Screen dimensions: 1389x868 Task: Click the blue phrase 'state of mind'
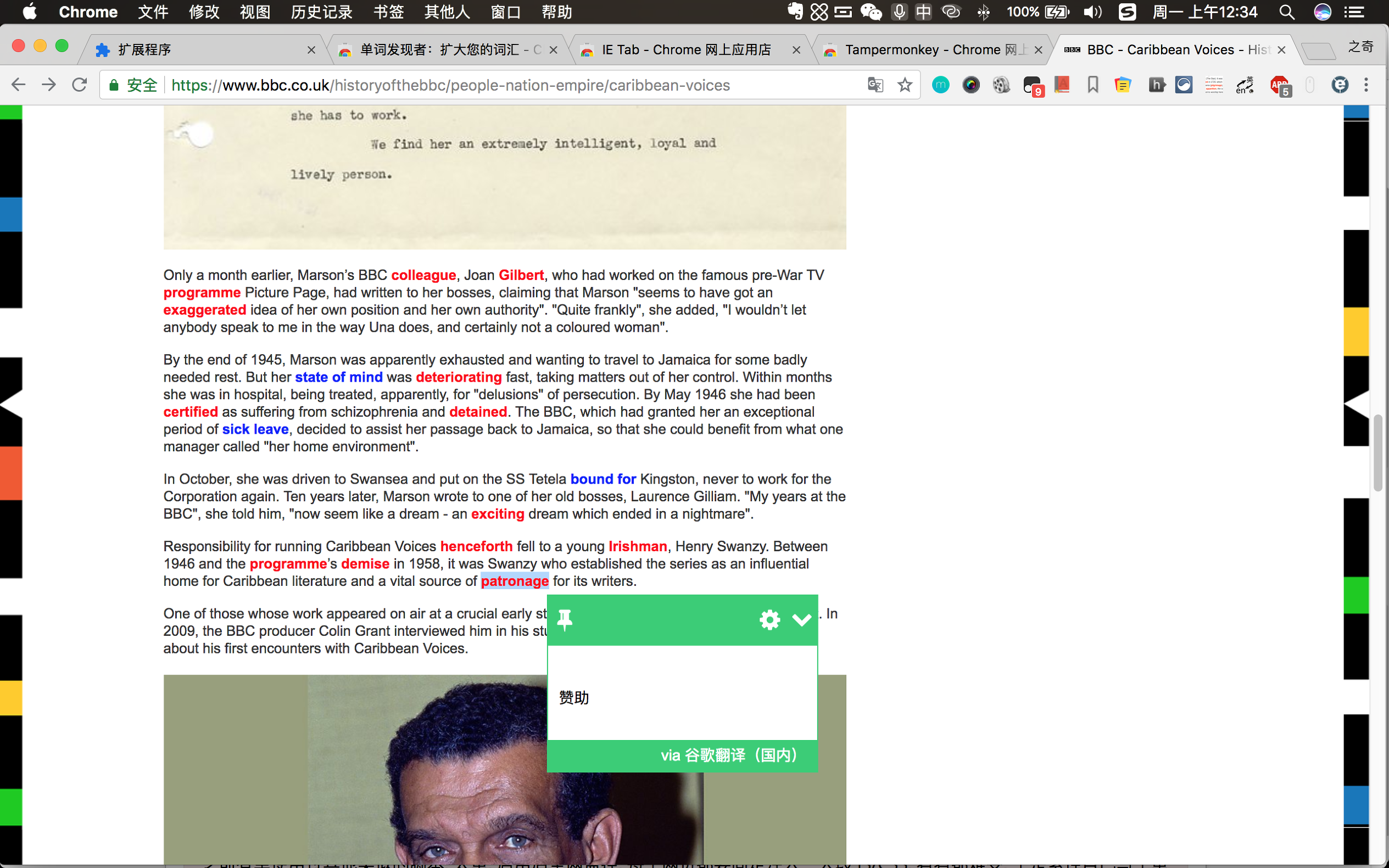tap(338, 377)
